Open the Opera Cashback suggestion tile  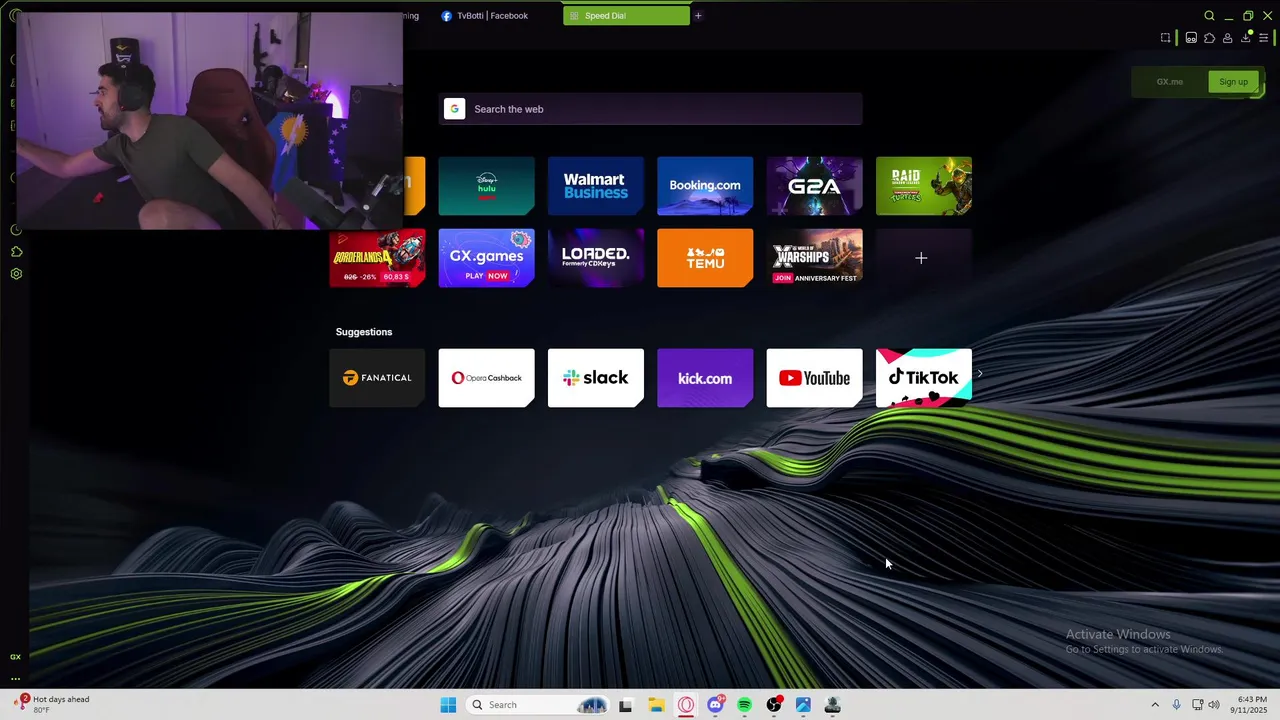tap(486, 378)
